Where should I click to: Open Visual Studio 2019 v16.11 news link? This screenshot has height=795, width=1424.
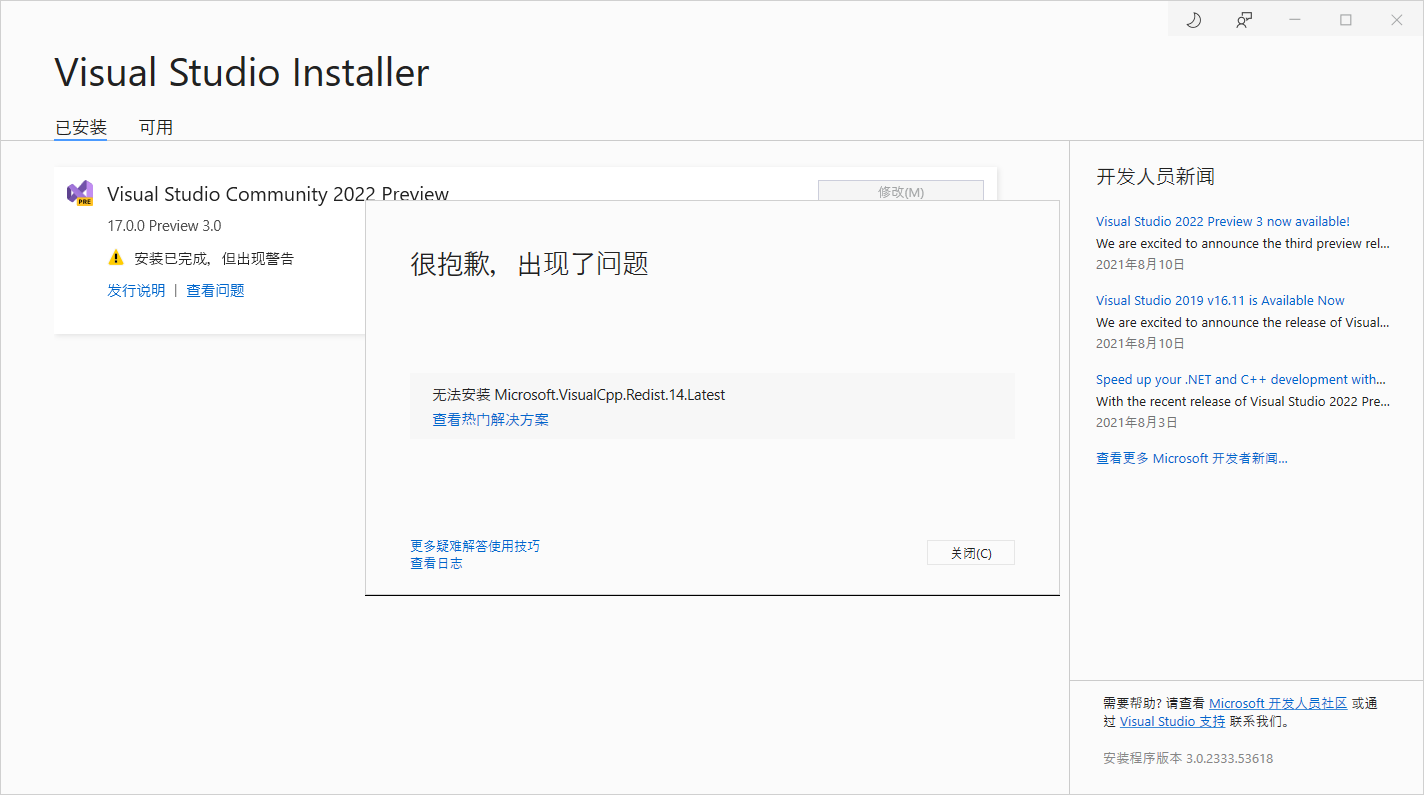click(x=1220, y=300)
